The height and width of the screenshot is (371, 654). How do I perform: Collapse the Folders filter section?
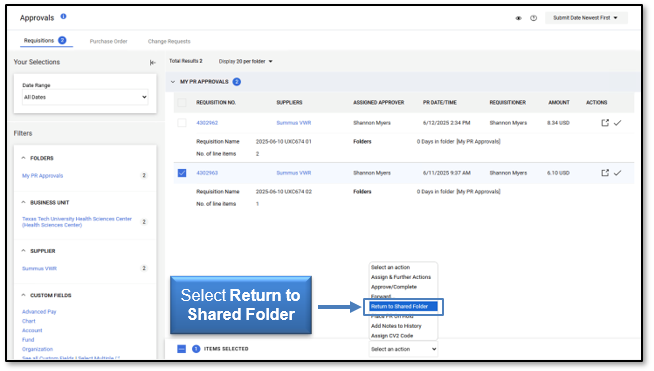pyautogui.click(x=24, y=158)
